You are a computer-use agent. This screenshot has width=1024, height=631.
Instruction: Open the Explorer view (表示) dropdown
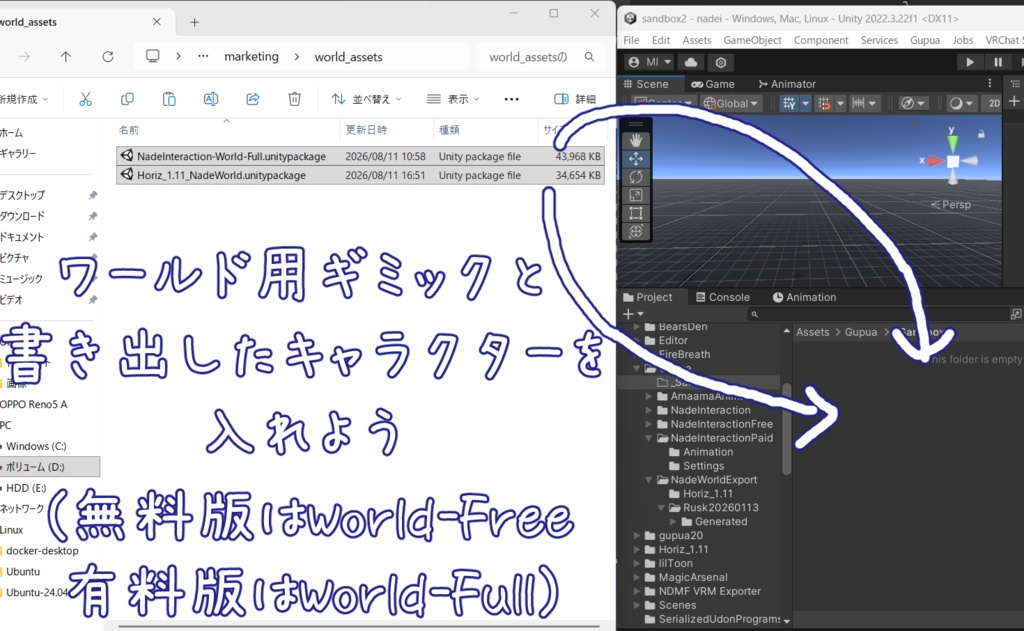tap(453, 99)
